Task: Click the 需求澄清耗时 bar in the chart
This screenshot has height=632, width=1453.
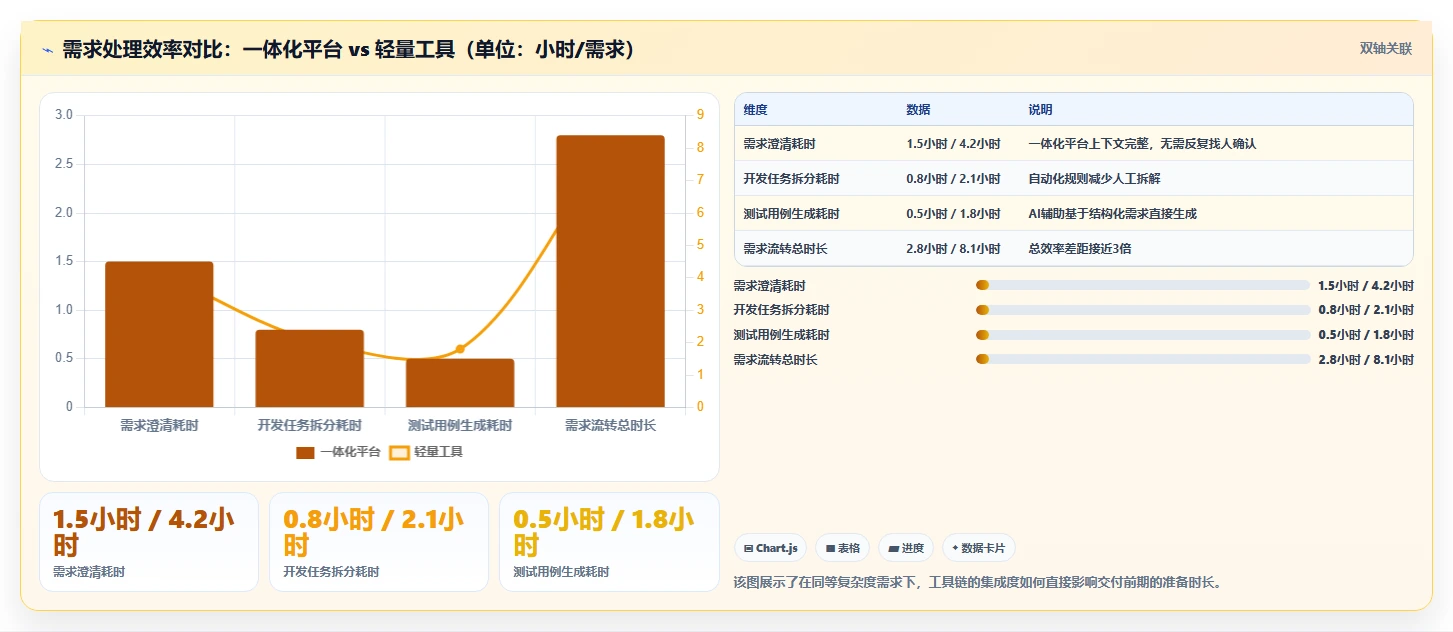Action: (x=159, y=334)
